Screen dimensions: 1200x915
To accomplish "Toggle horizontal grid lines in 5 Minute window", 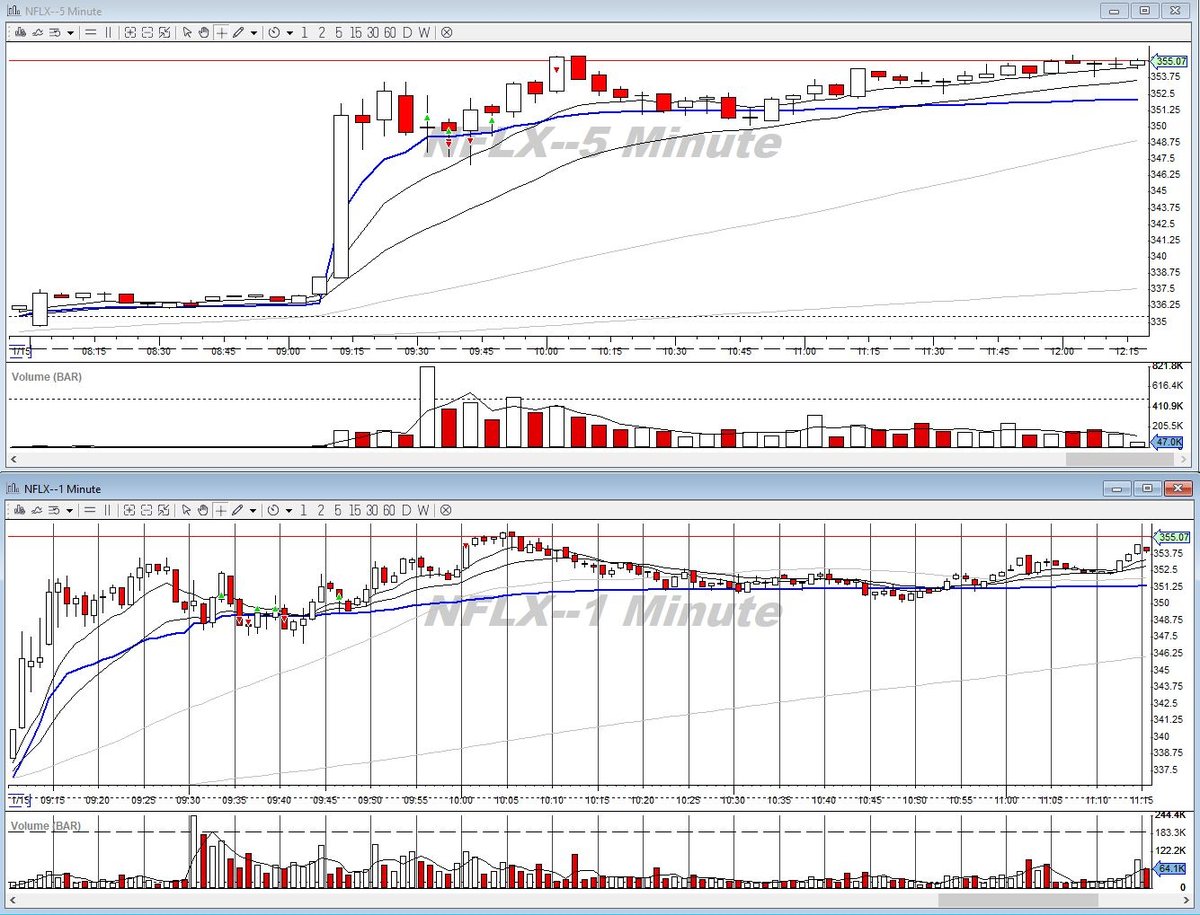I will coord(90,32).
